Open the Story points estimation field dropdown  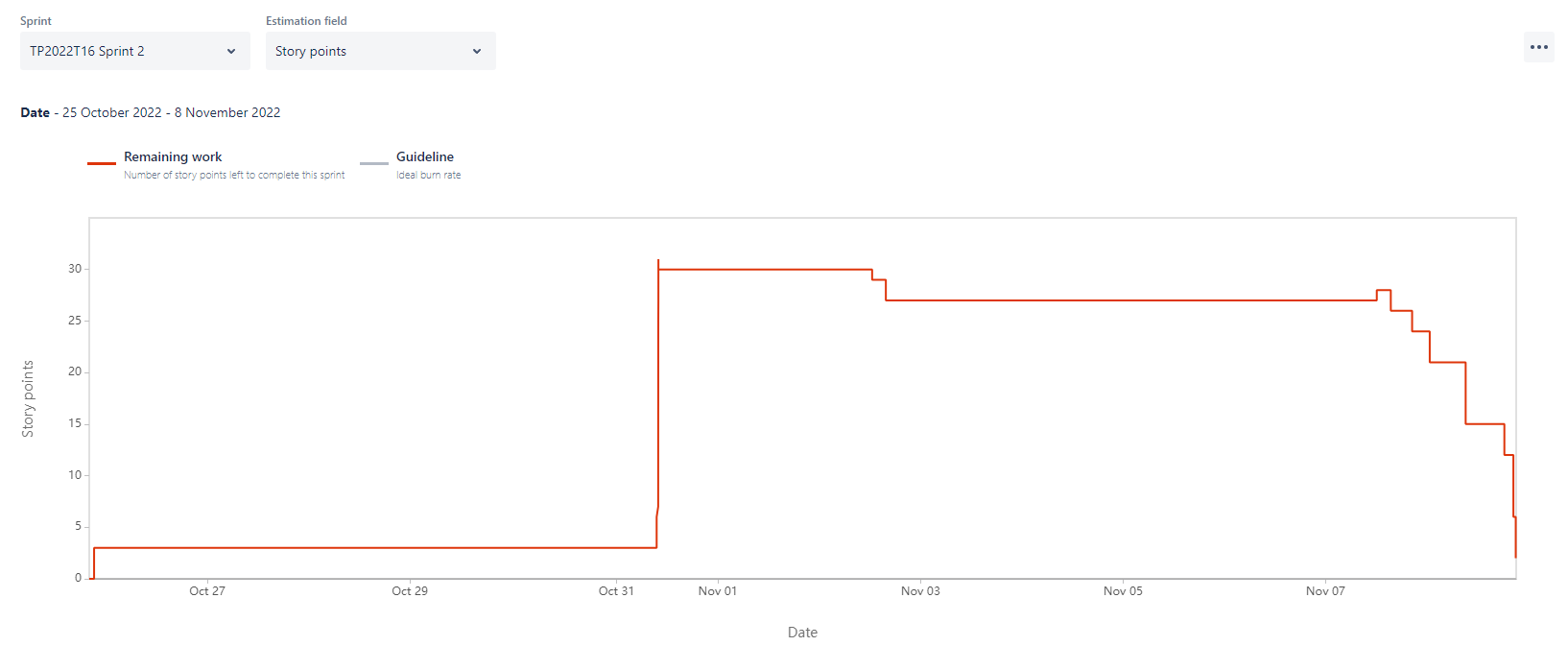tap(380, 51)
